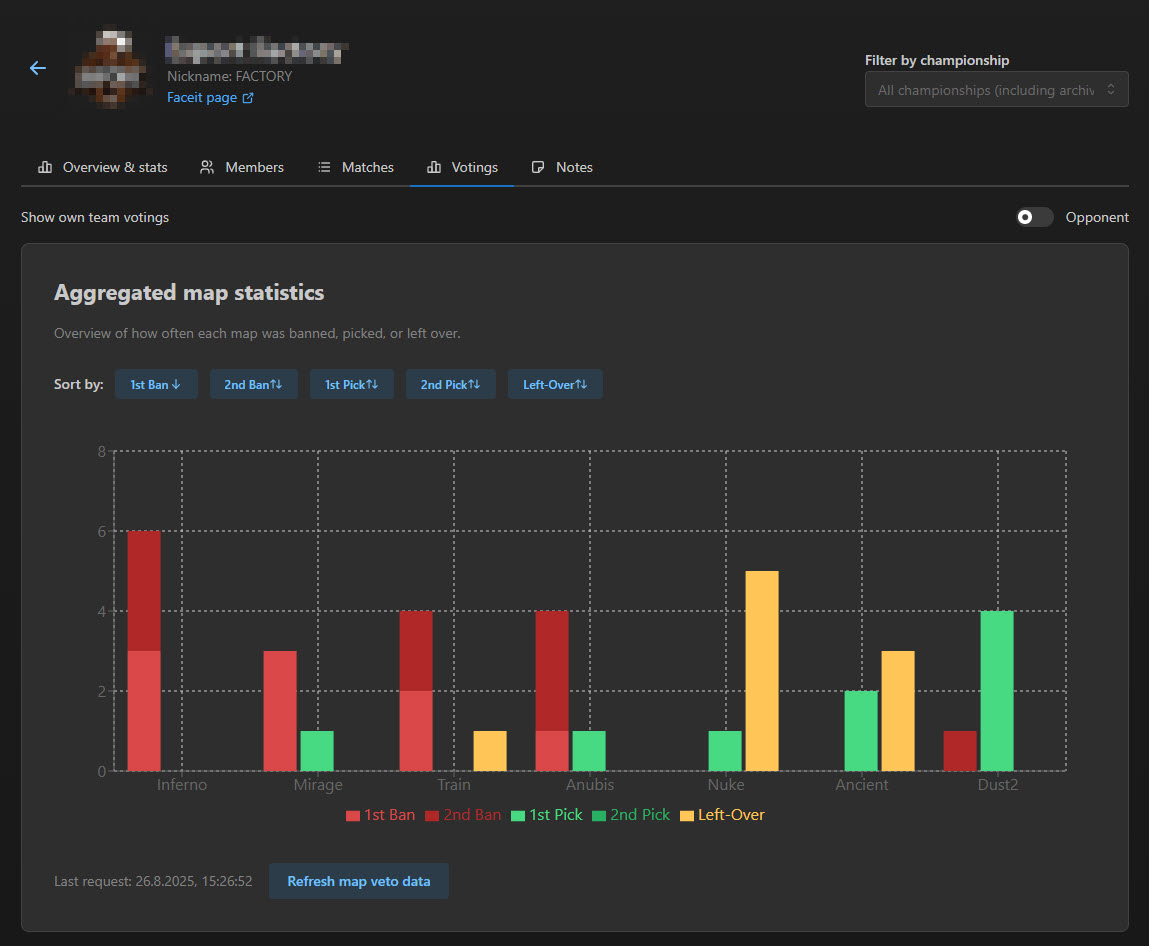Expand the Filter by championship dropdown
Image resolution: width=1149 pixels, height=946 pixels.
coord(996,90)
